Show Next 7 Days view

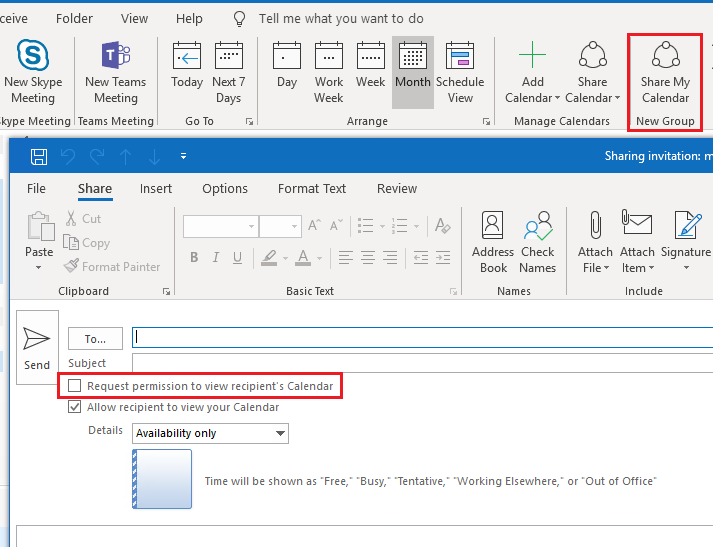click(x=229, y=73)
